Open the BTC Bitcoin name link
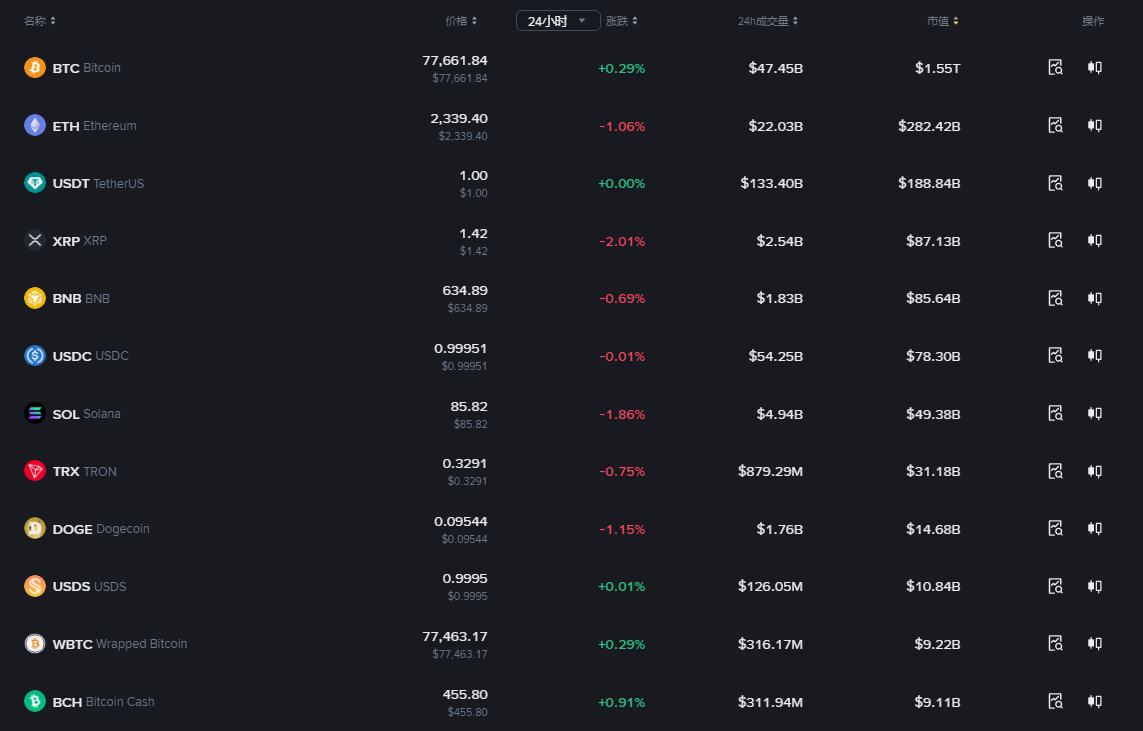Screen dimensions: 1143x731 87,68
